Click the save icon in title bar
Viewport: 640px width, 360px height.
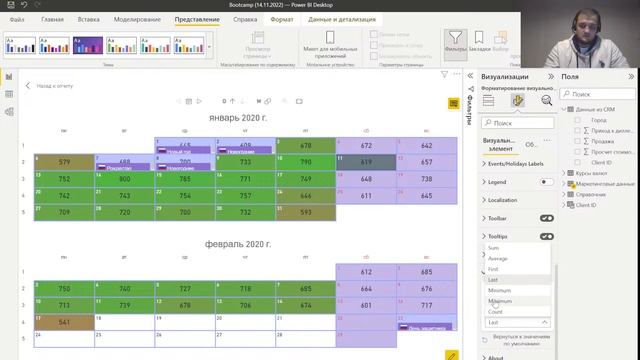click(11, 5)
